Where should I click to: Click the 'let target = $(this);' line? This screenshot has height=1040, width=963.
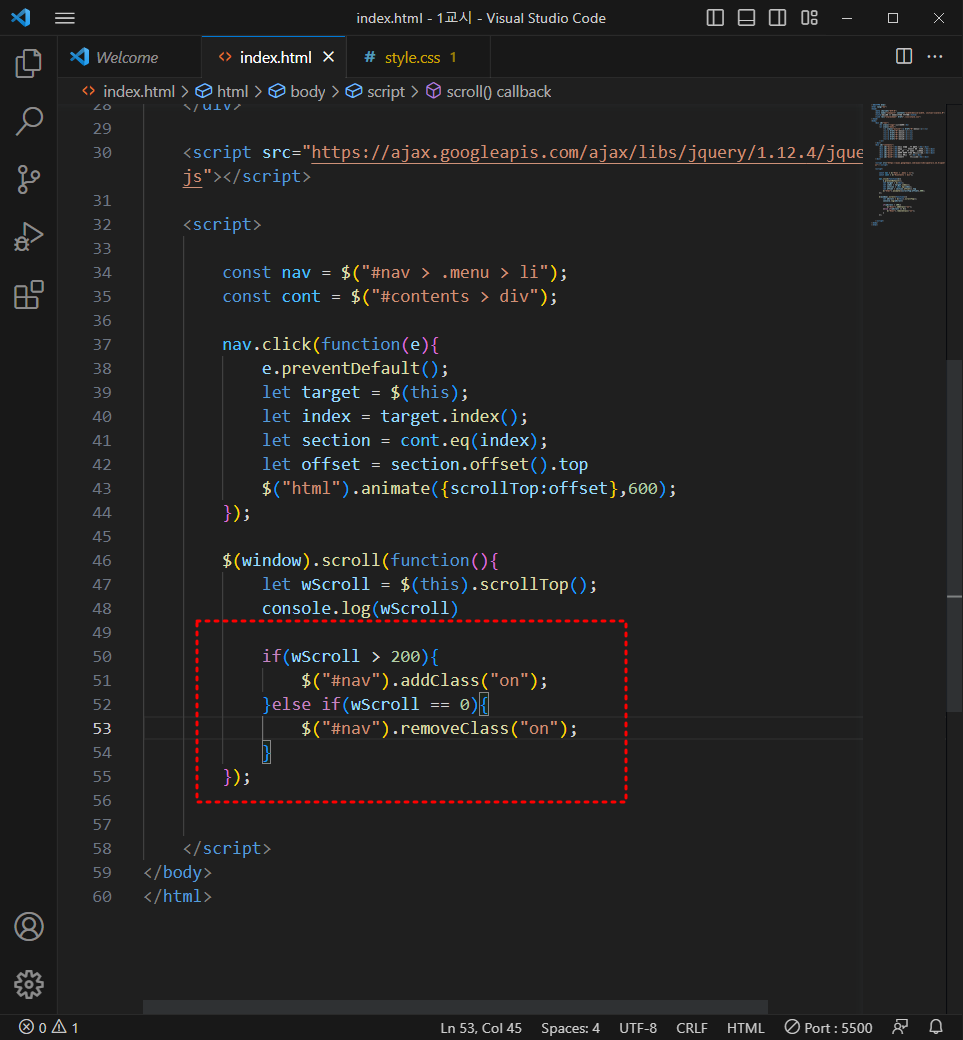[365, 393]
